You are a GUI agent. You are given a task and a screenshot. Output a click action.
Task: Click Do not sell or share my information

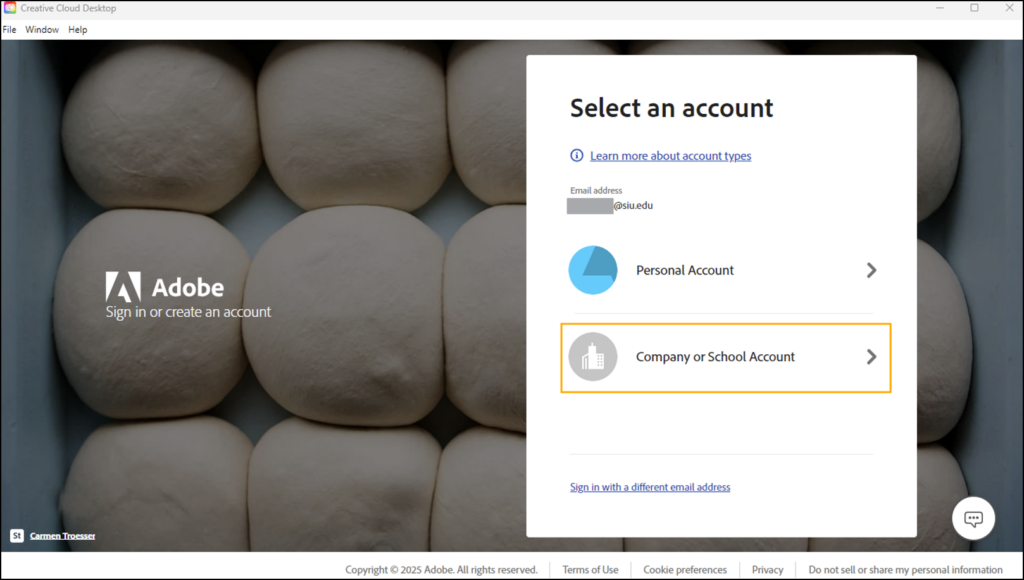[905, 570]
